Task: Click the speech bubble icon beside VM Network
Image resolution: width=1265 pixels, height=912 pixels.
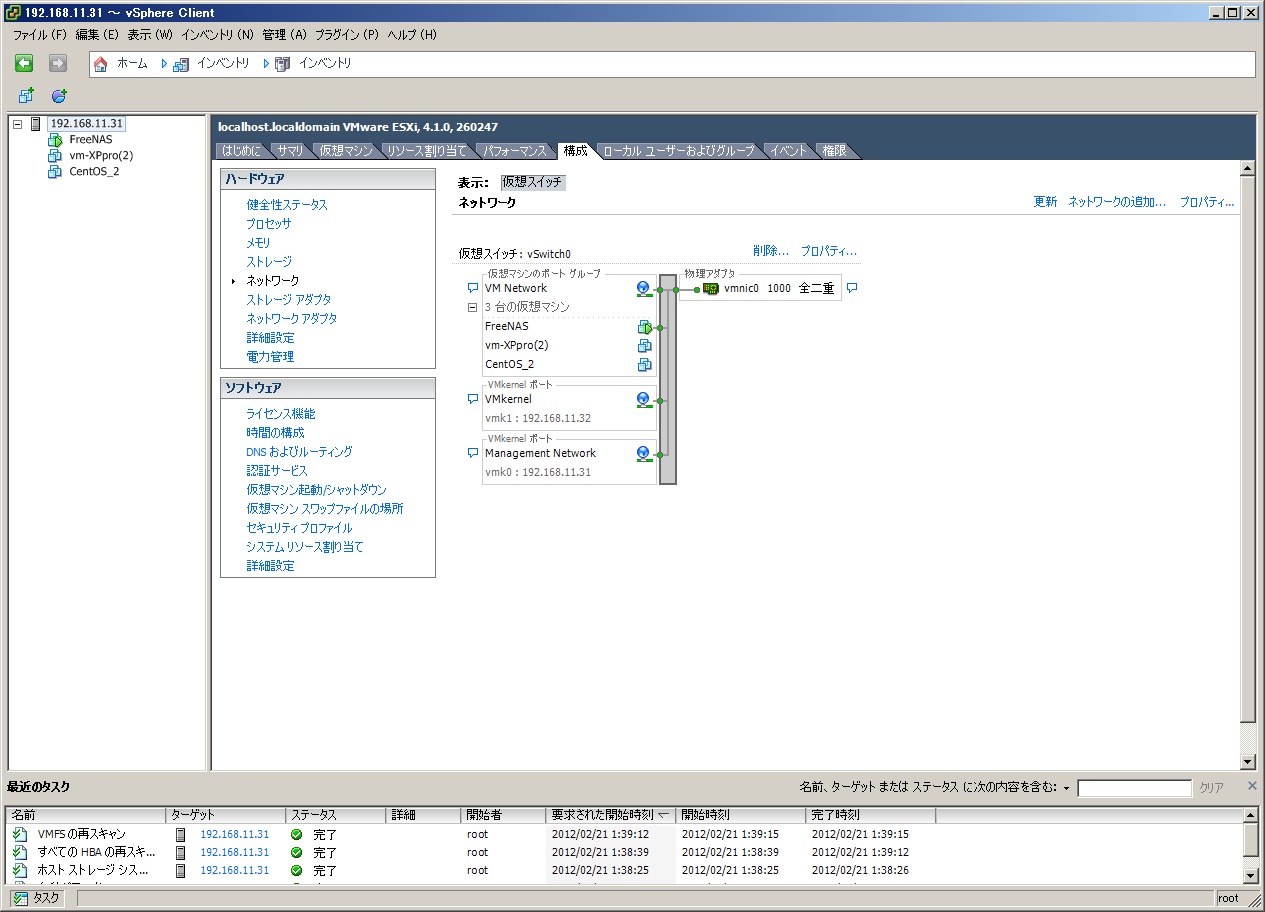Action: pyautogui.click(x=473, y=288)
